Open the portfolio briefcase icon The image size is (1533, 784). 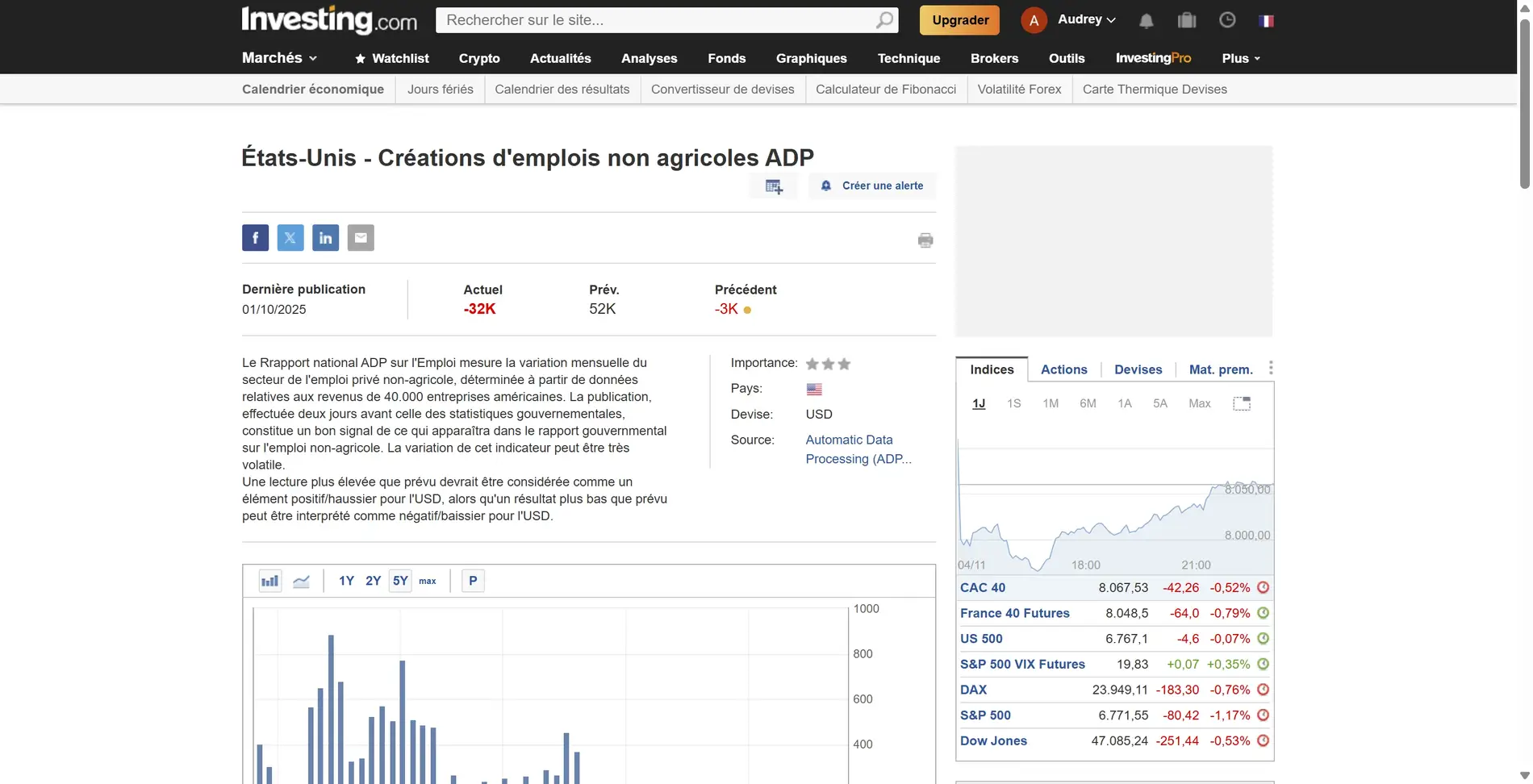[x=1187, y=19]
